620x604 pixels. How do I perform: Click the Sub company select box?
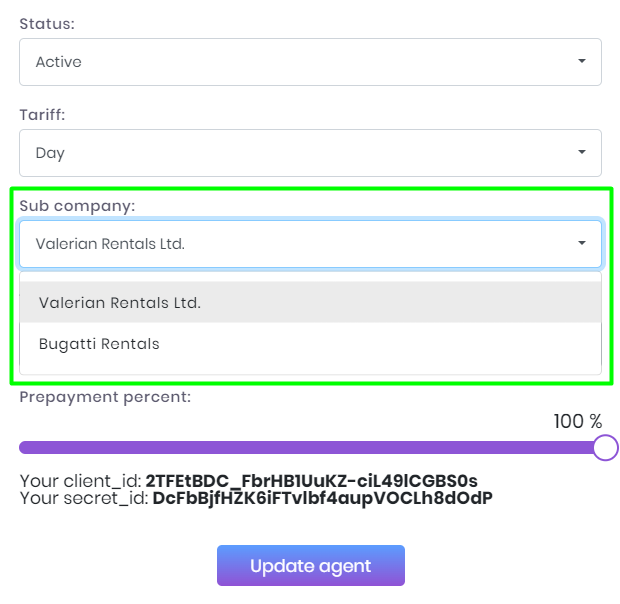(x=300, y=244)
